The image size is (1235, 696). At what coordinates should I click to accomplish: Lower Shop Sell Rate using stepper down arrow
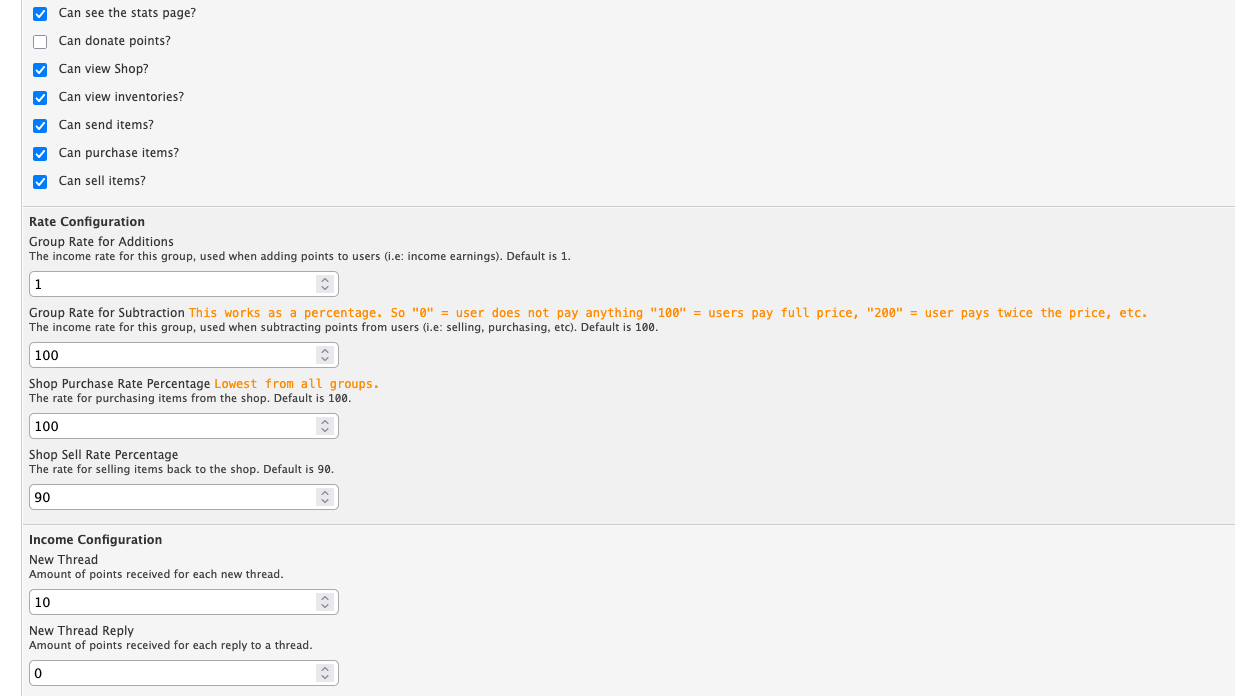(x=323, y=501)
